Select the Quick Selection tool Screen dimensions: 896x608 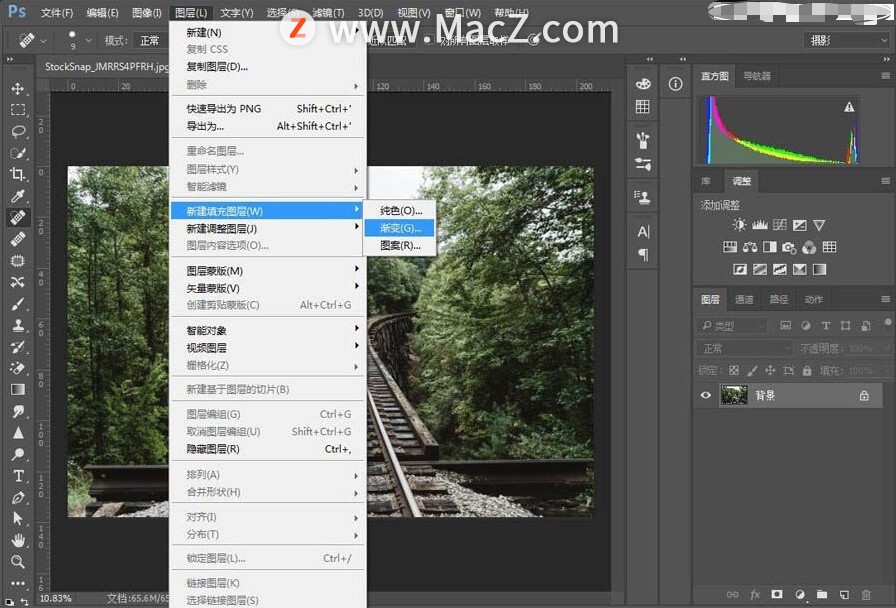click(x=18, y=153)
